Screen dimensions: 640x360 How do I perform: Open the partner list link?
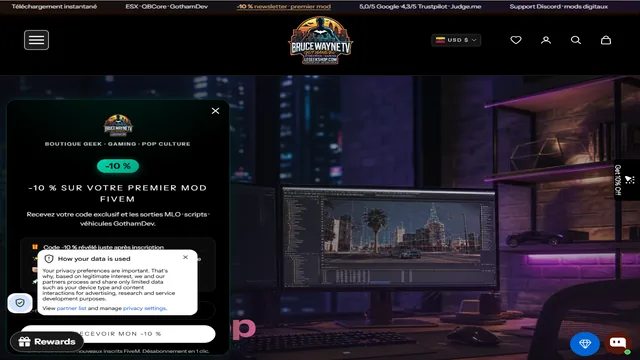click(x=71, y=308)
